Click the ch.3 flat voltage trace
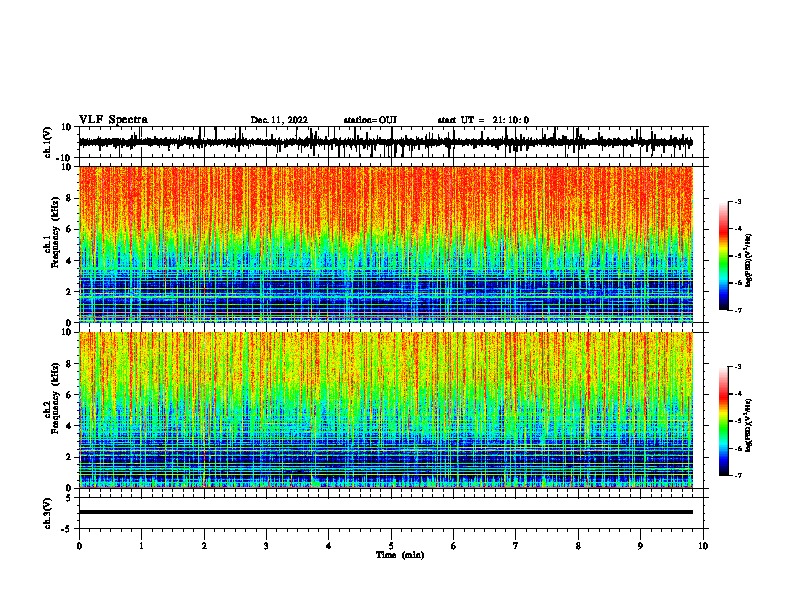This screenshot has width=792, height=612. point(386,512)
